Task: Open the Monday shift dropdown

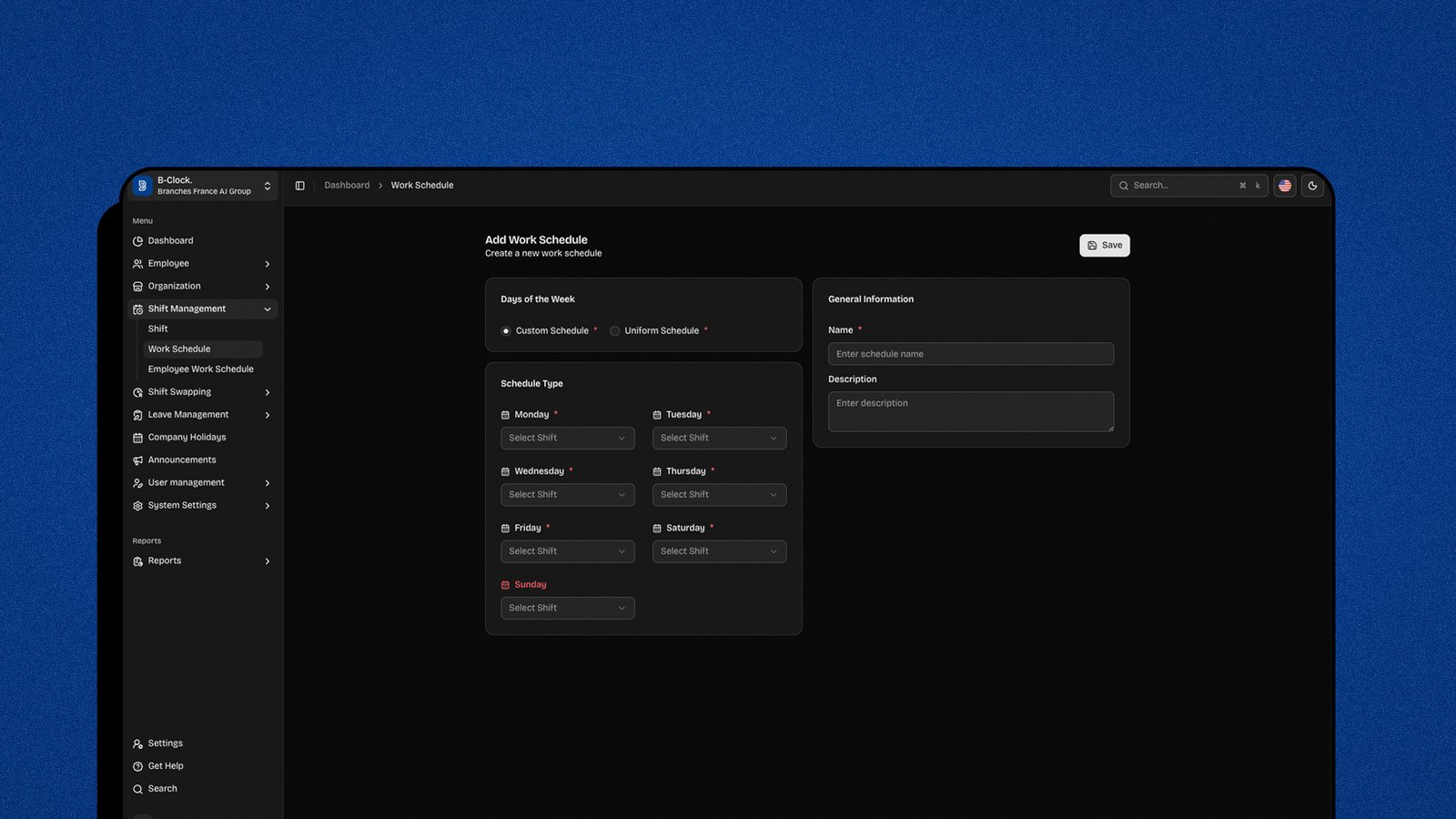Action: tap(567, 439)
